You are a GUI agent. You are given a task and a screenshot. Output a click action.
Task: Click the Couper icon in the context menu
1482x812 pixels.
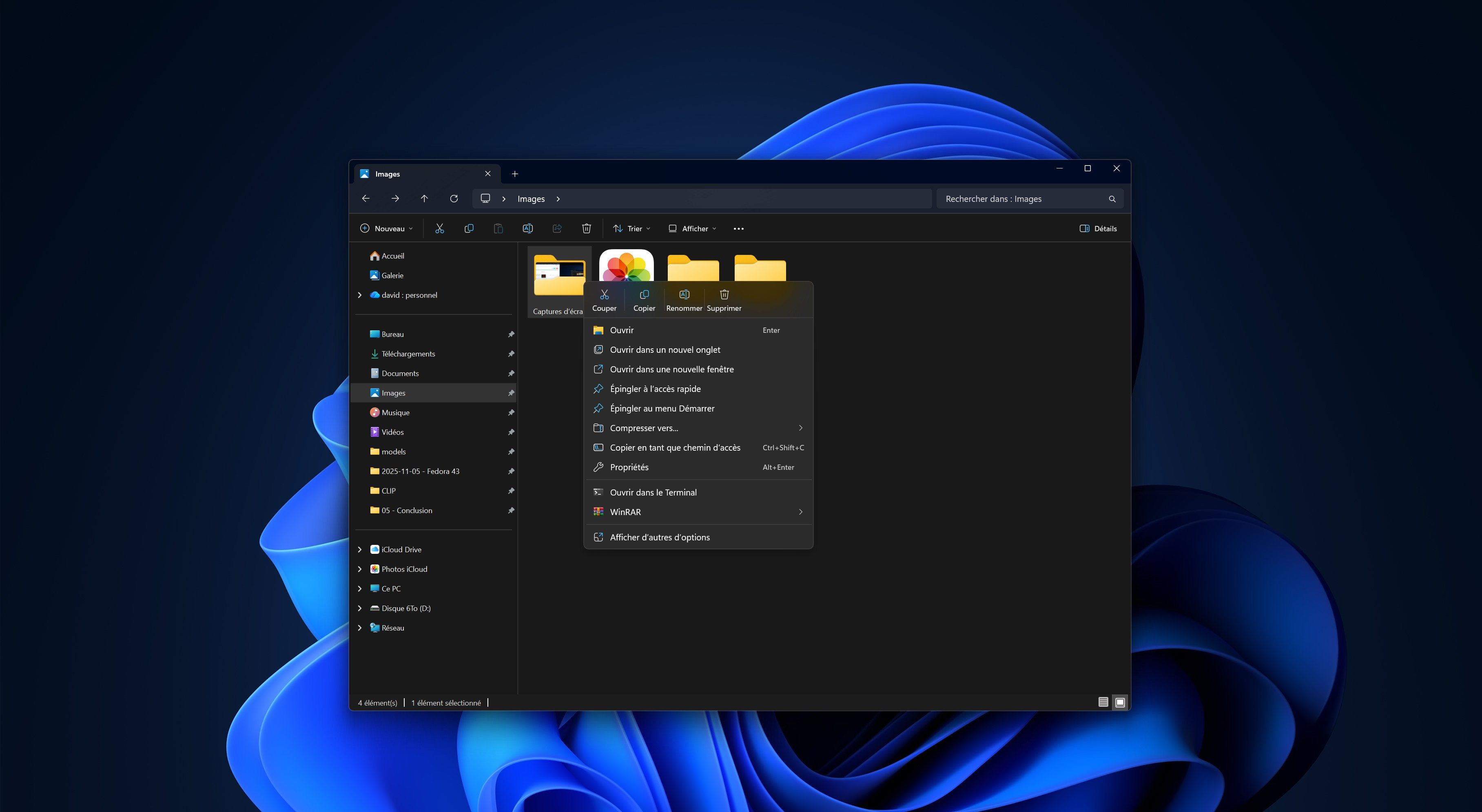[603, 294]
